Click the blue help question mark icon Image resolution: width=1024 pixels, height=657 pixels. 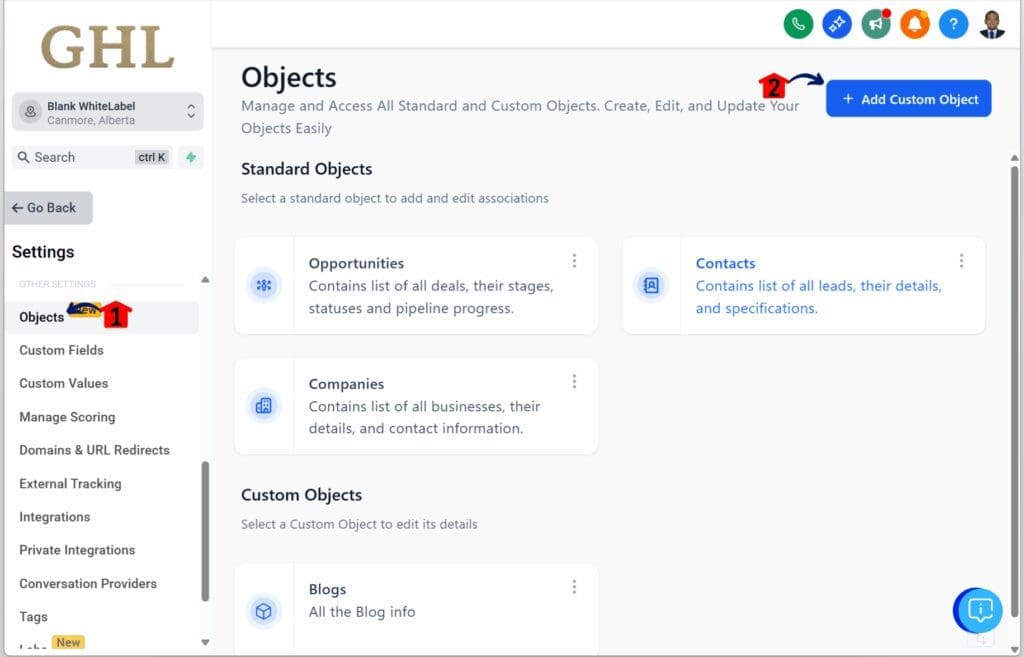(953, 23)
